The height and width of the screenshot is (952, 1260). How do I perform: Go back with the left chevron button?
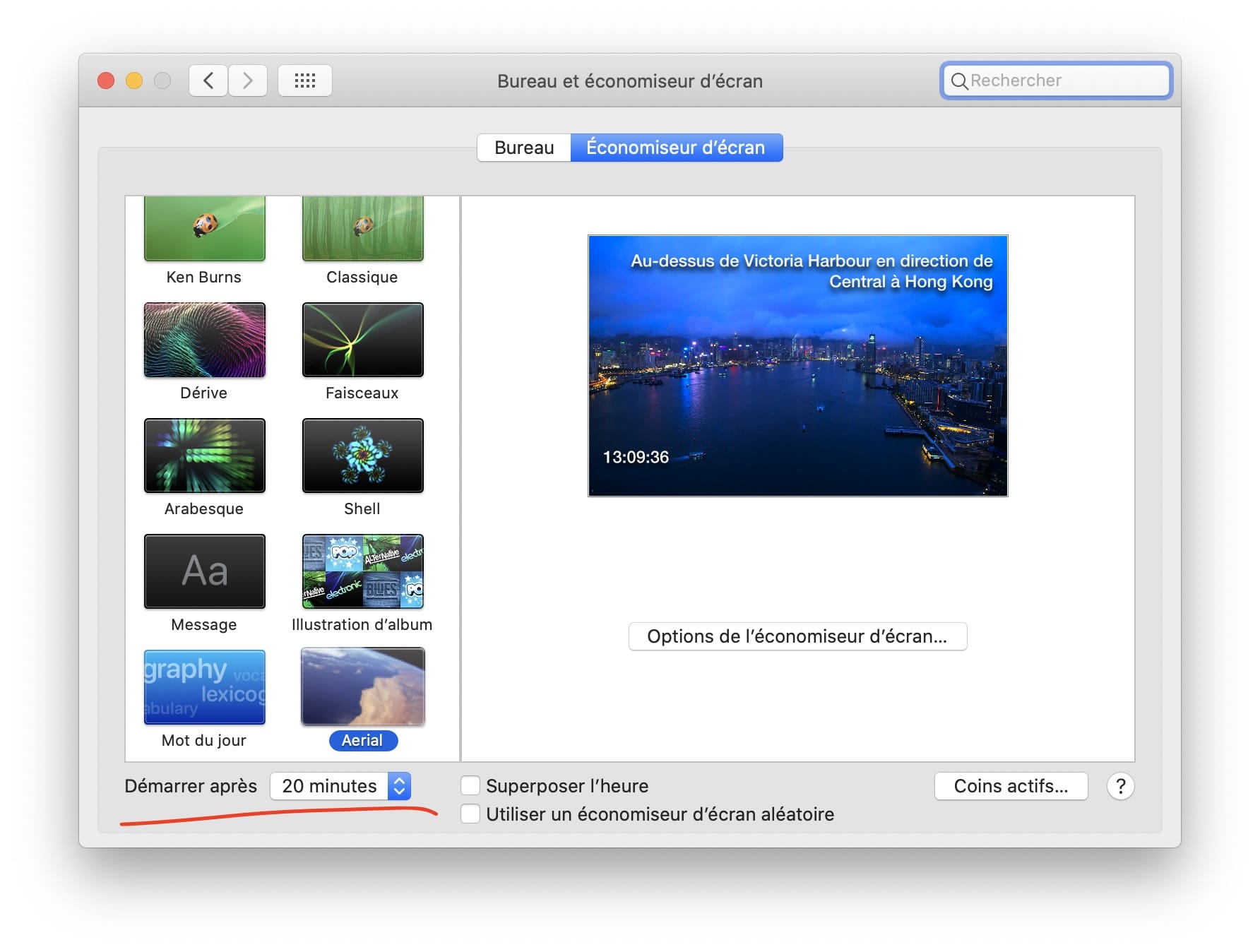[x=208, y=81]
